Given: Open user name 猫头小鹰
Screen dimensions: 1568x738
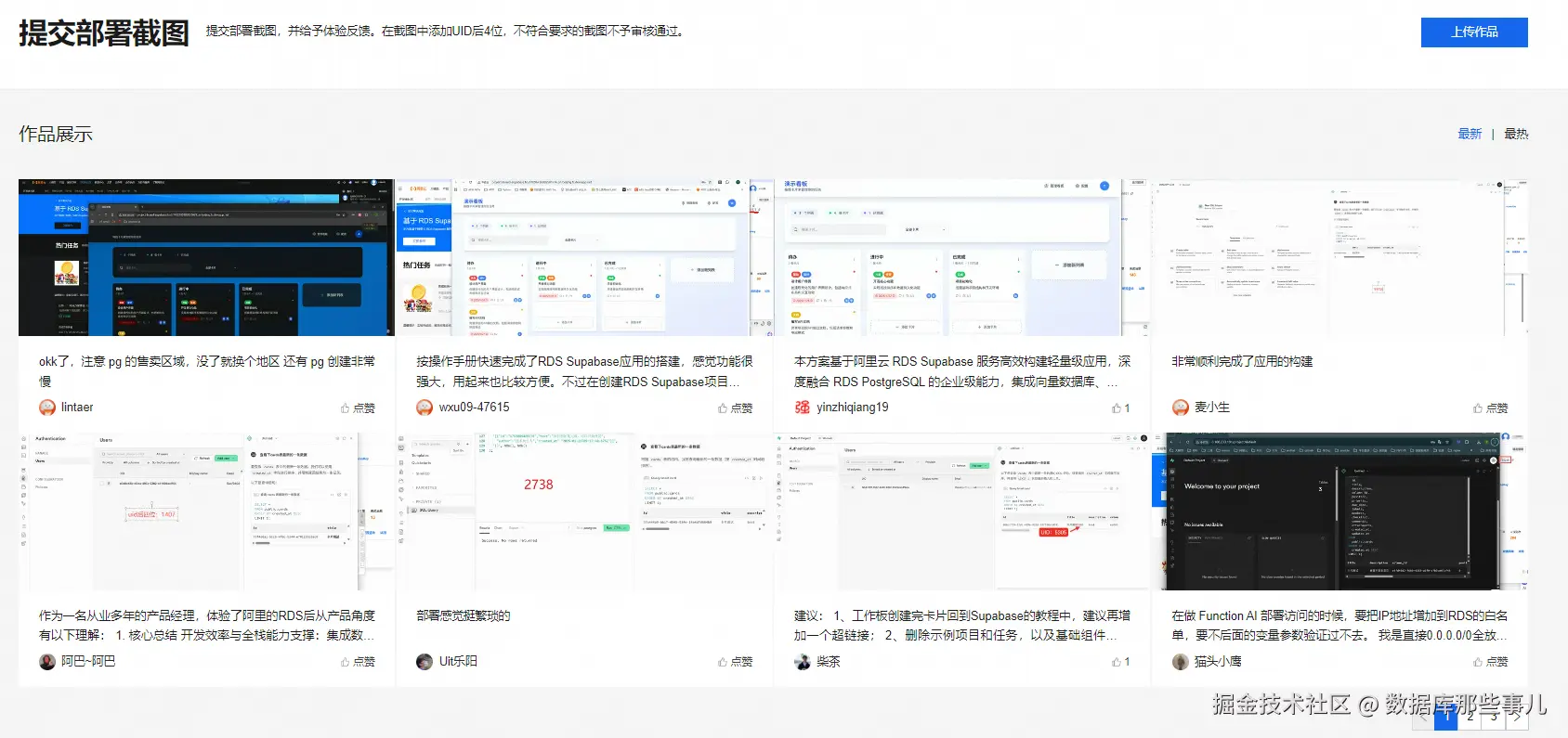Looking at the screenshot, I should [x=1218, y=662].
